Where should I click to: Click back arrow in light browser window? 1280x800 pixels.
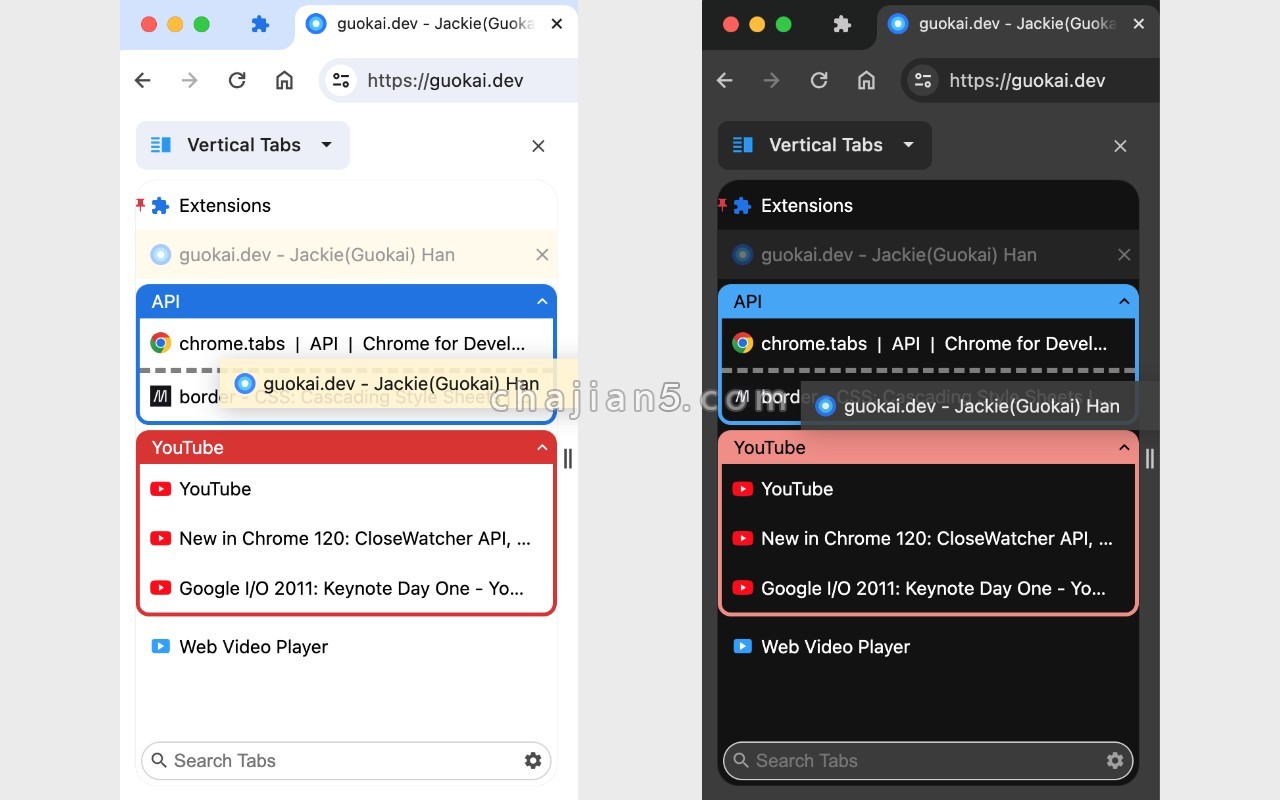tap(143, 81)
